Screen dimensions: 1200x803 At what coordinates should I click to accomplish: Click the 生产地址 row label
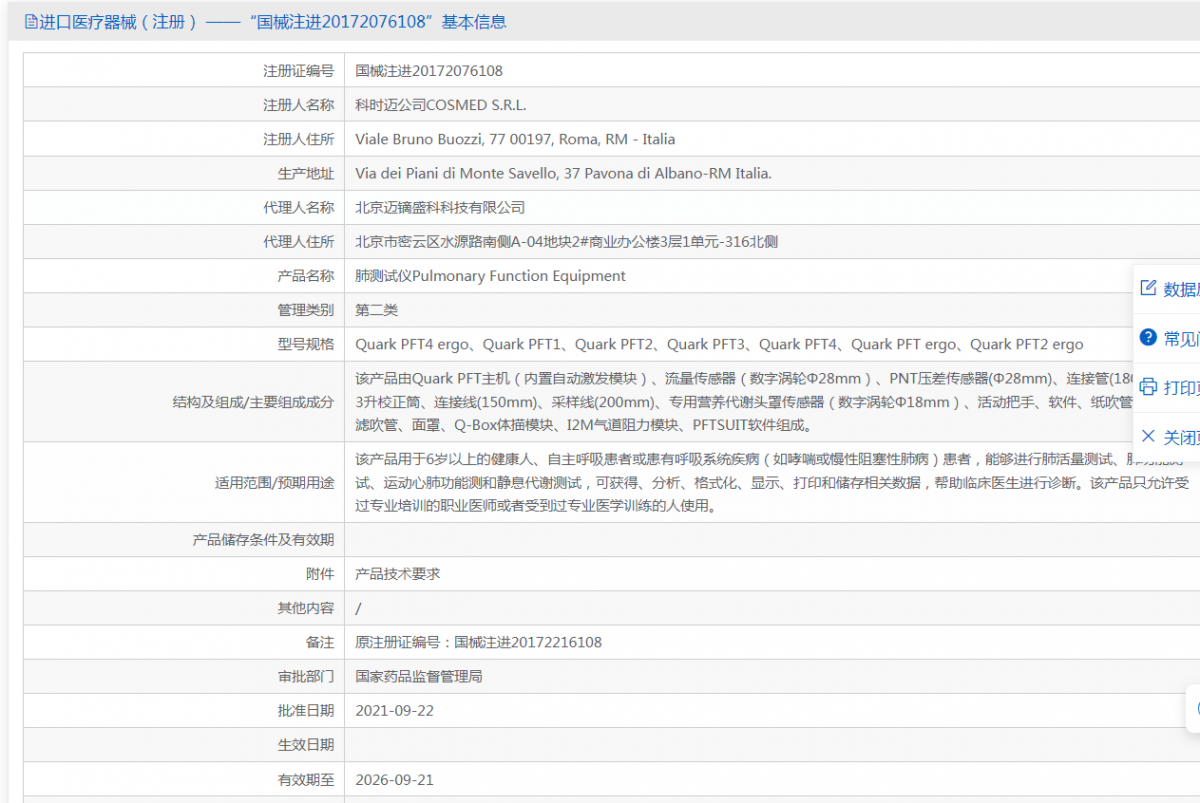click(306, 173)
